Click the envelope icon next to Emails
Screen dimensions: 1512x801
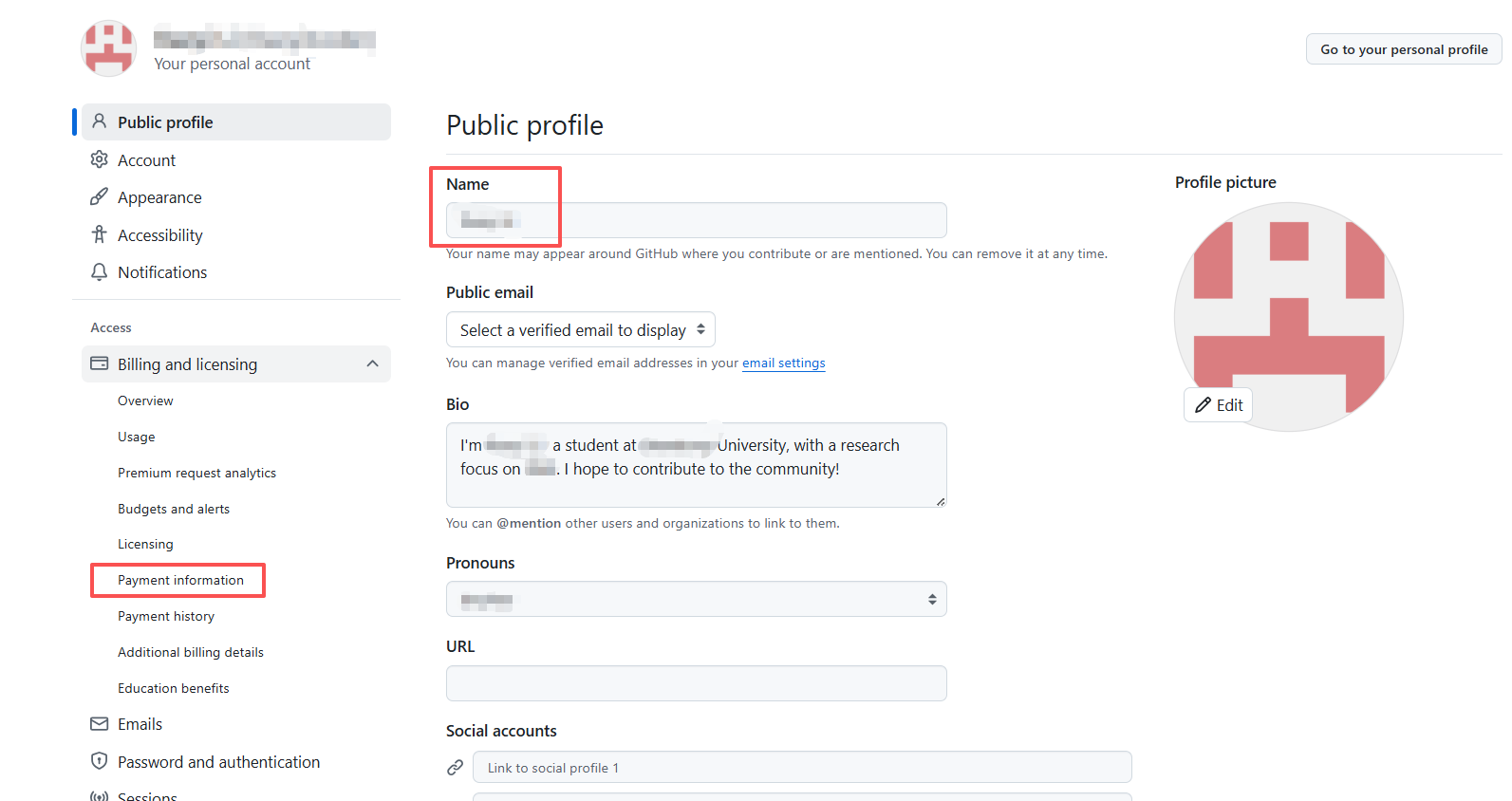[x=99, y=724]
